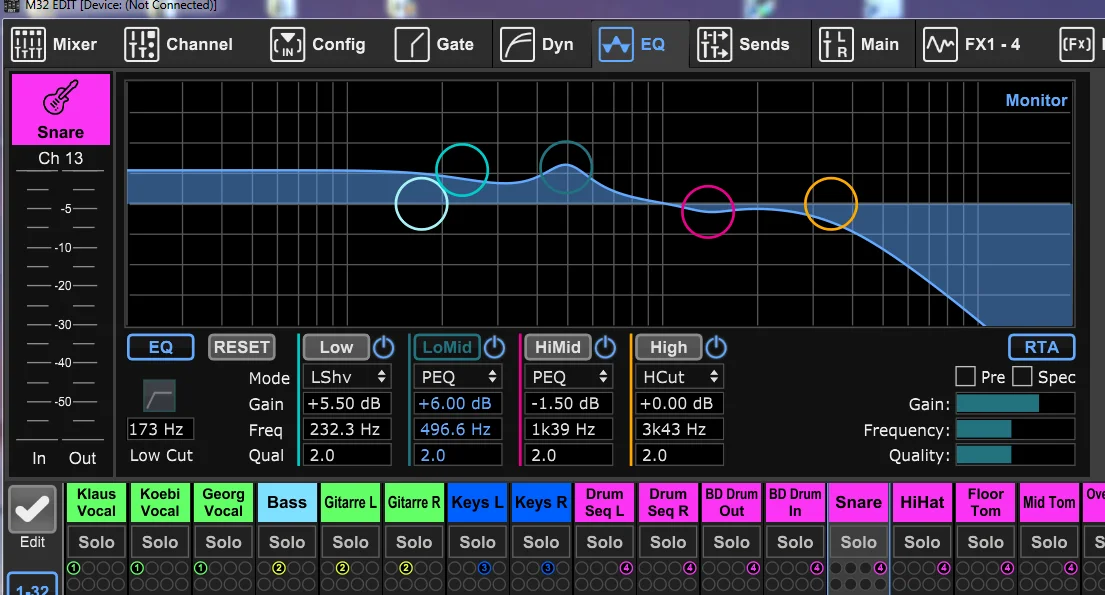Open the Gate section icon

click(412, 44)
